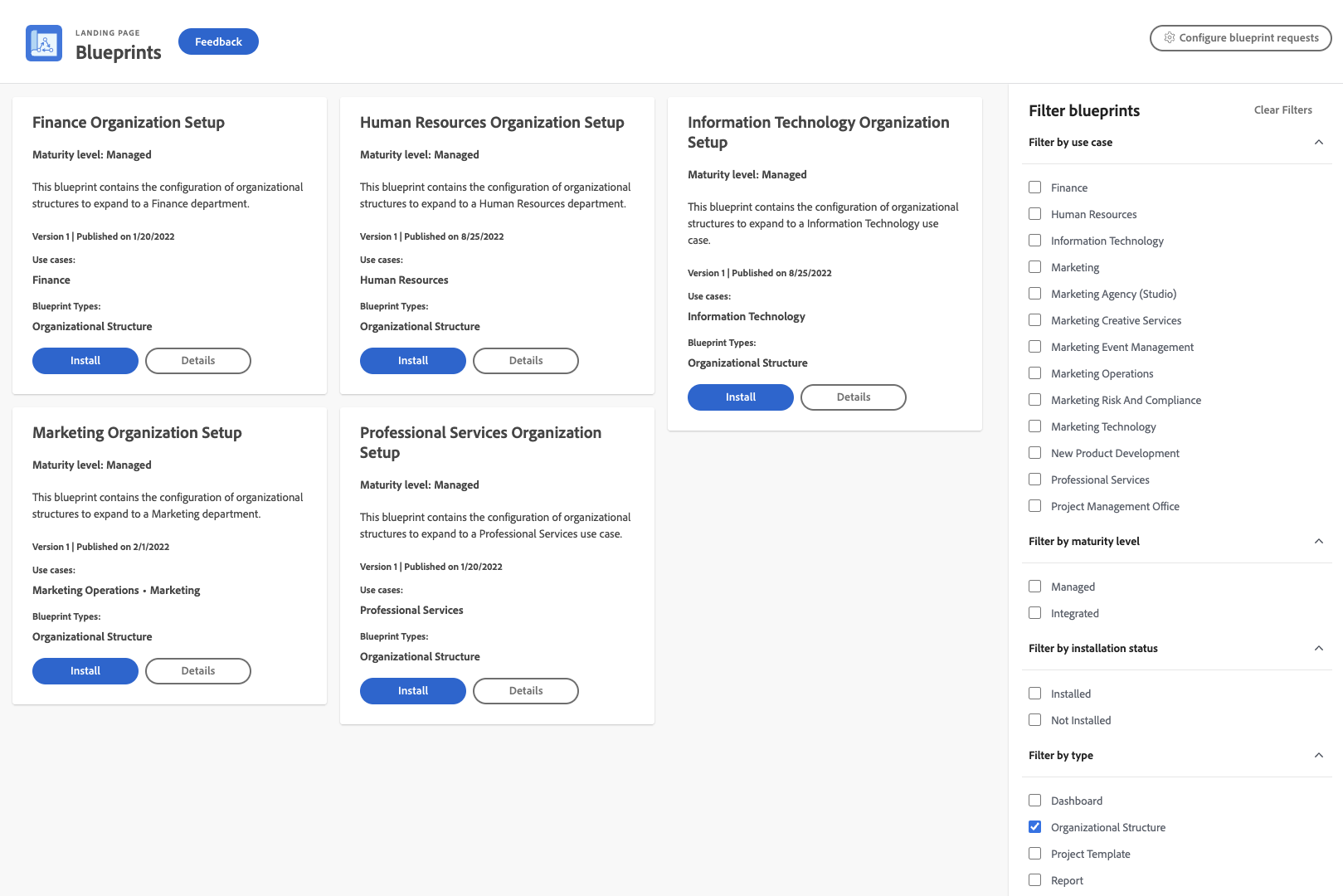Click the Feedback button
This screenshot has width=1343, height=896.
(x=218, y=41)
